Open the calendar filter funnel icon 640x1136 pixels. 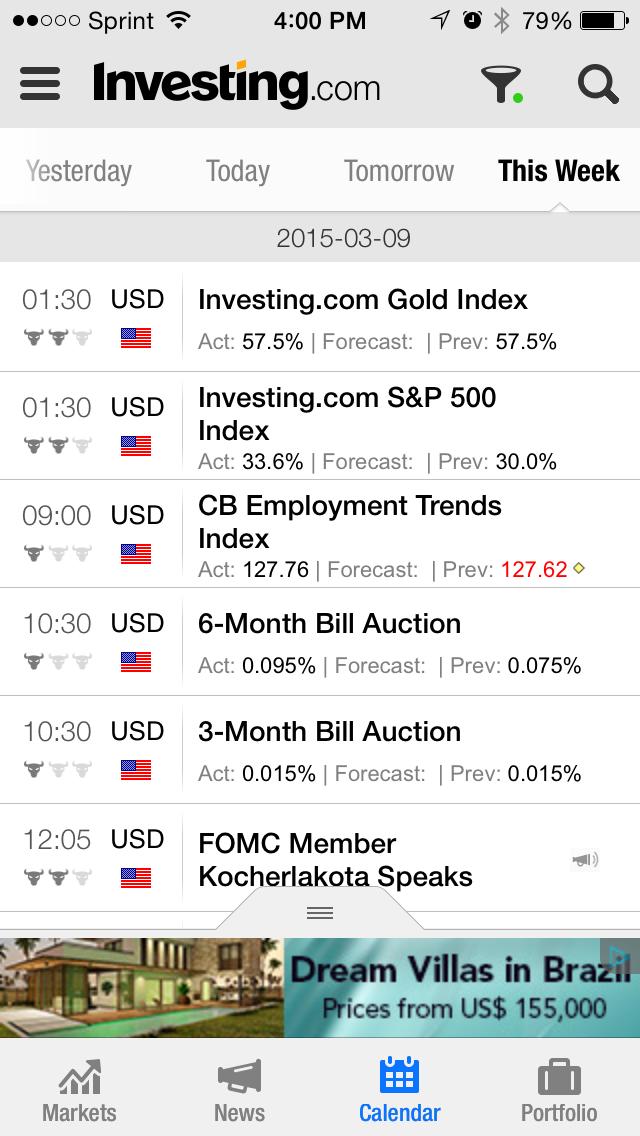point(502,84)
